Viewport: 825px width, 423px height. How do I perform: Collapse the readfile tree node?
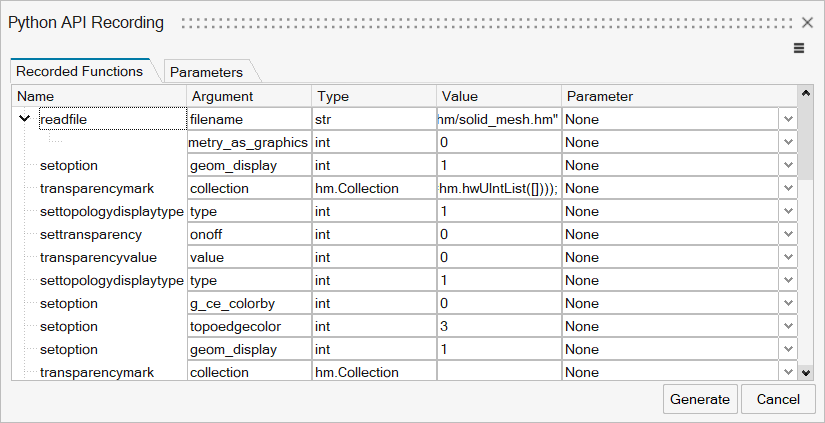[x=25, y=119]
